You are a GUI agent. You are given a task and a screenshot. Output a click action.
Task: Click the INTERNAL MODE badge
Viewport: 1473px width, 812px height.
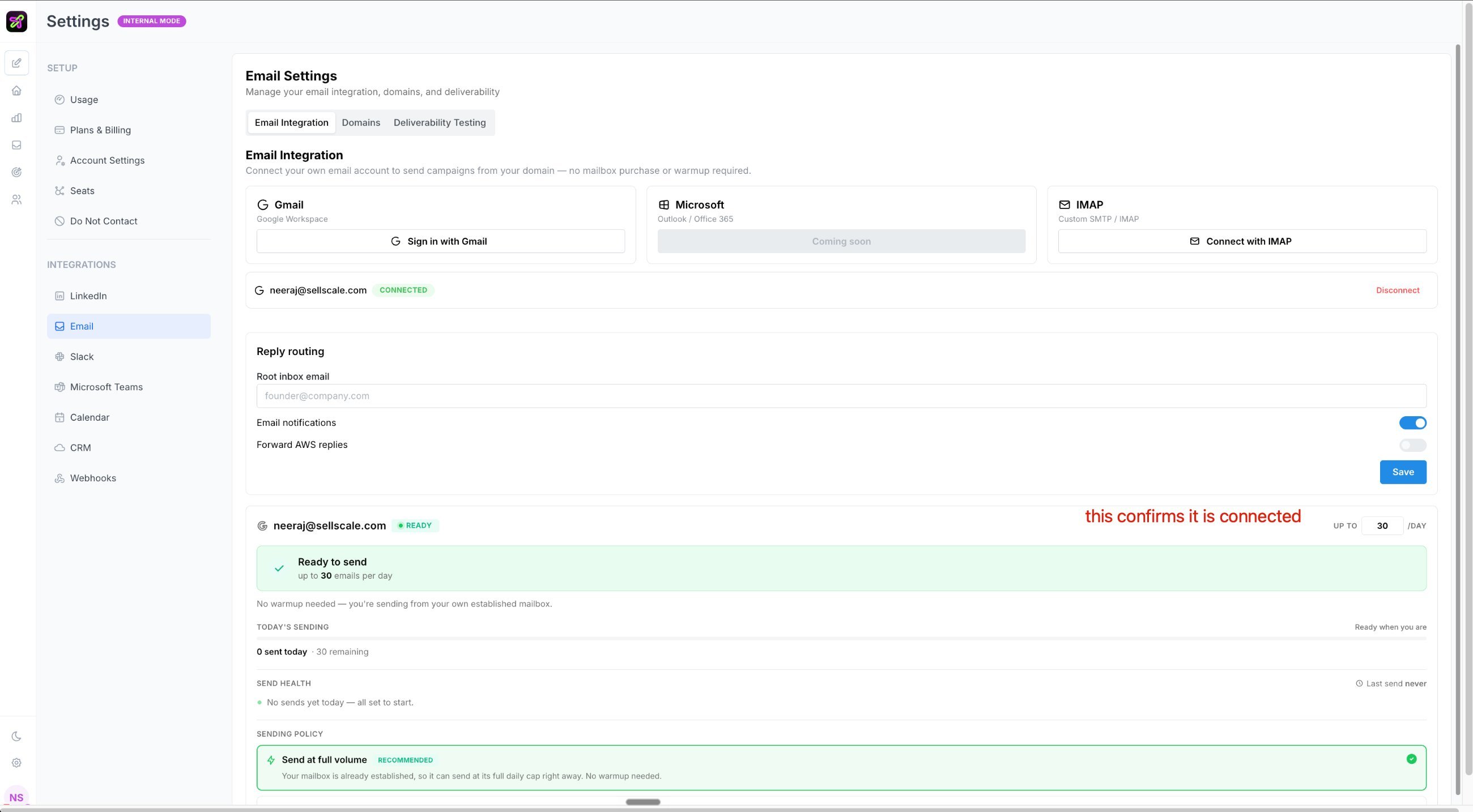[151, 21]
